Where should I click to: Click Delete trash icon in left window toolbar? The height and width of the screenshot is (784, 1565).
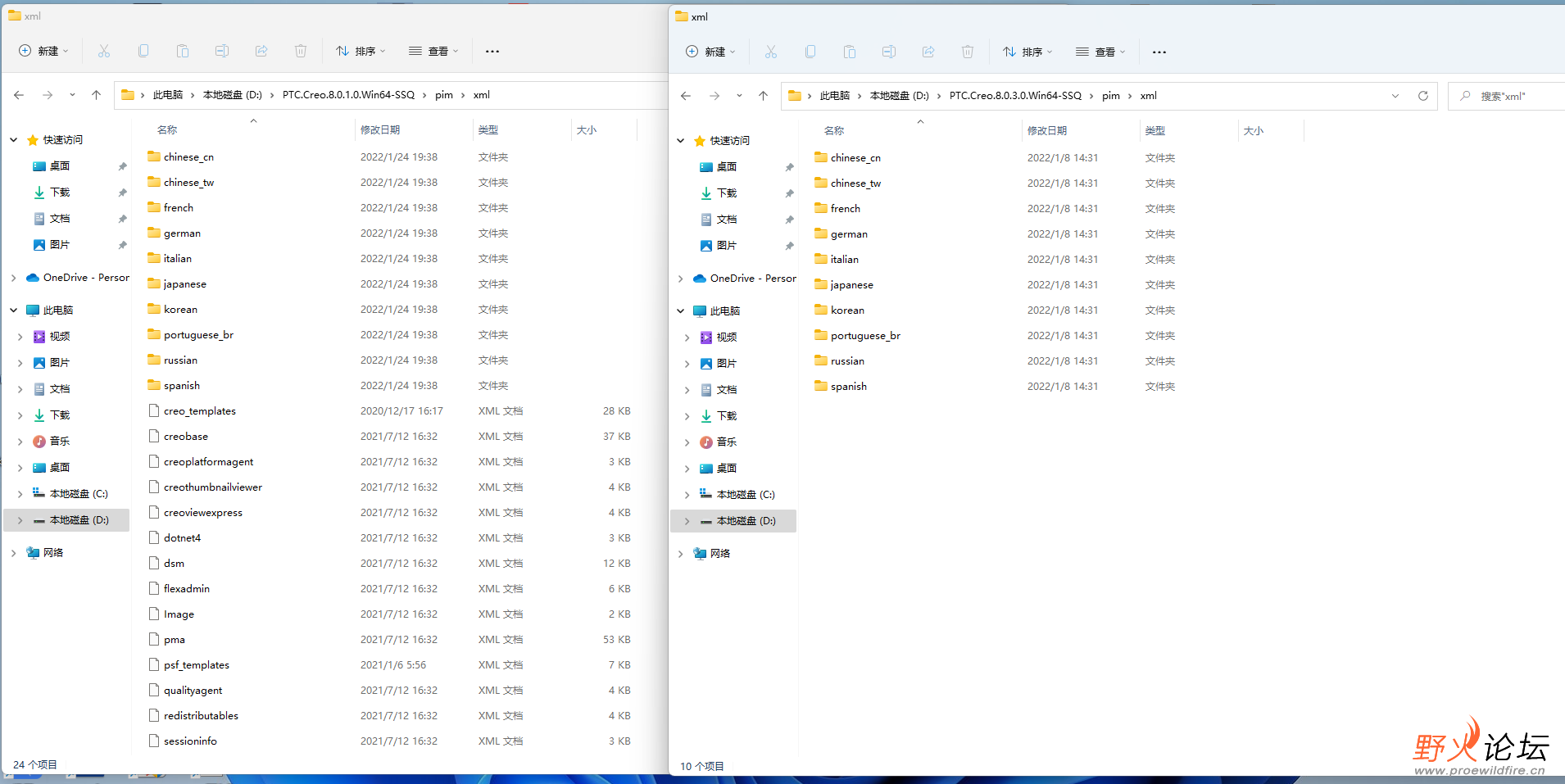301,51
